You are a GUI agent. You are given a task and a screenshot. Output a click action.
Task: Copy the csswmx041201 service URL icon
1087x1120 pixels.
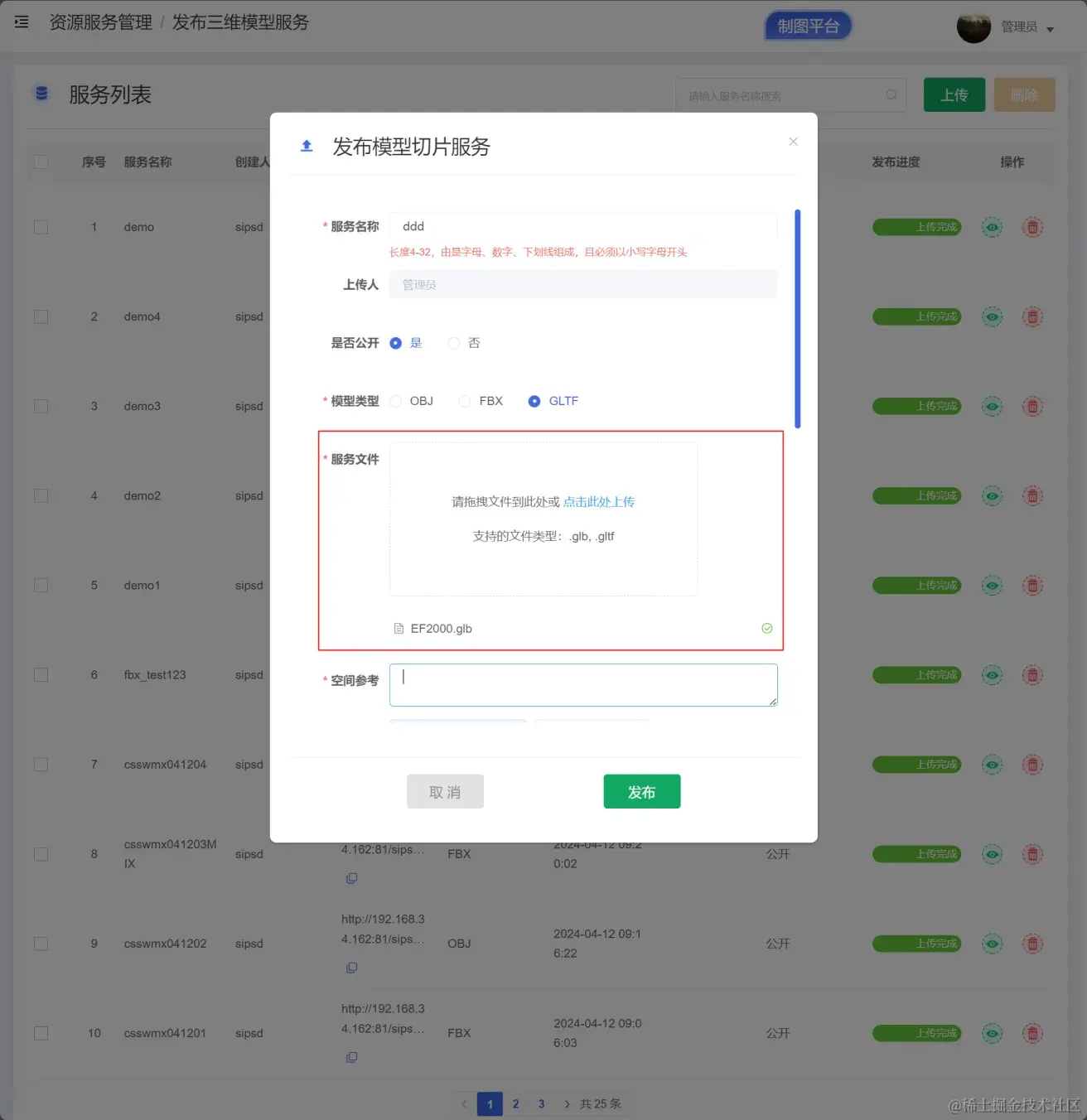click(x=351, y=1057)
